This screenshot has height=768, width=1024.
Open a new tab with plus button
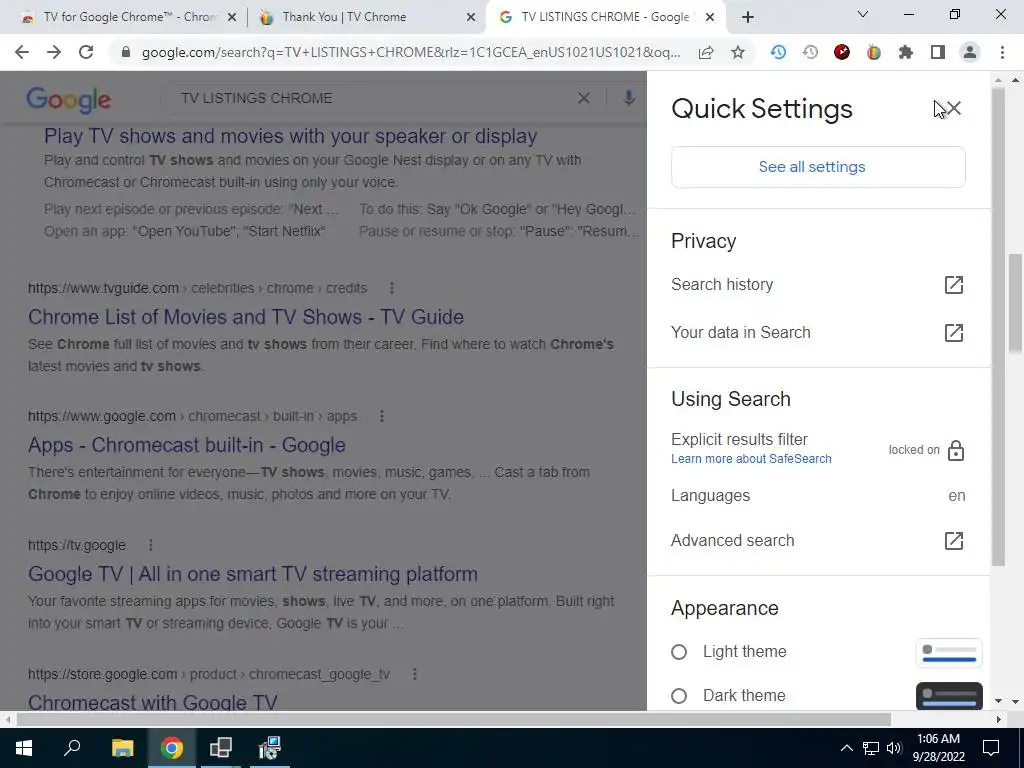(748, 18)
